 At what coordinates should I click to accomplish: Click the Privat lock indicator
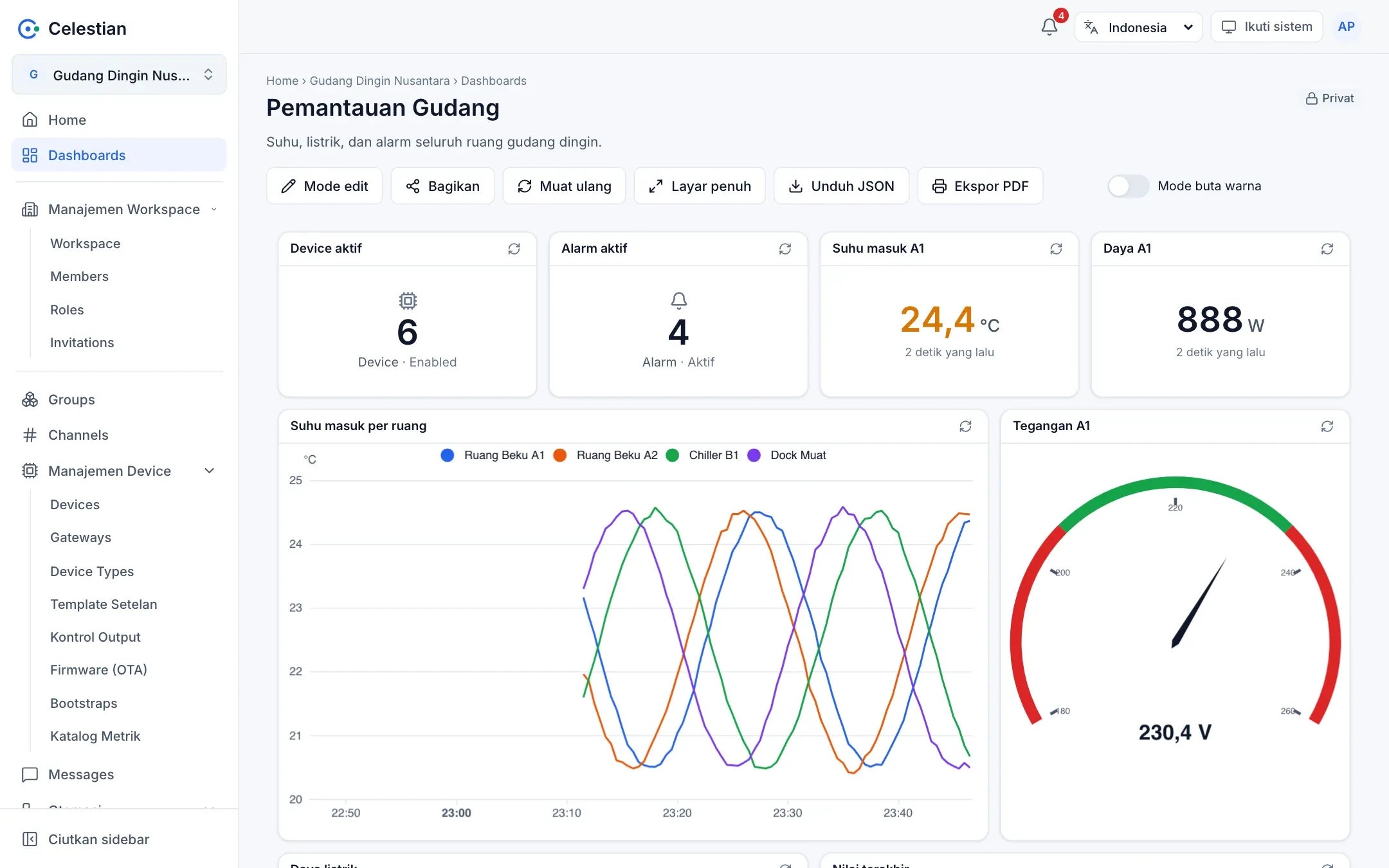(1329, 98)
